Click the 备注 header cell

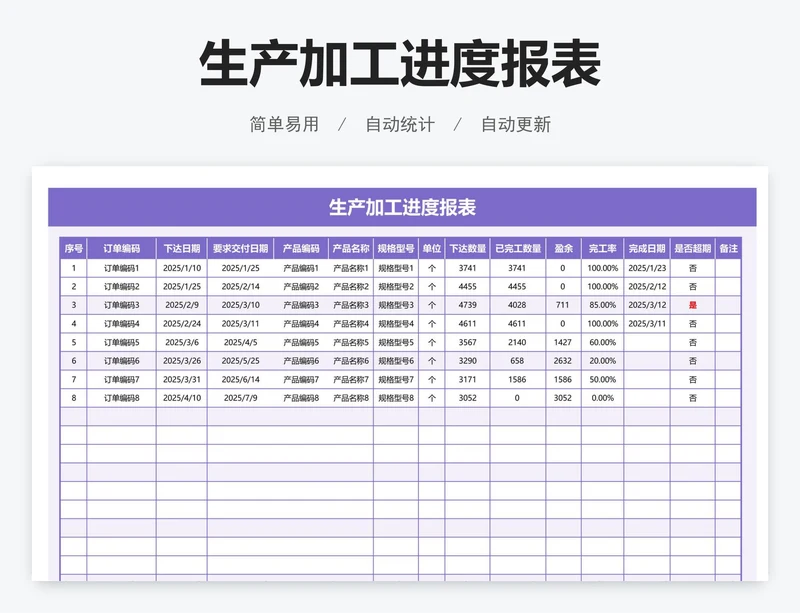(x=728, y=249)
